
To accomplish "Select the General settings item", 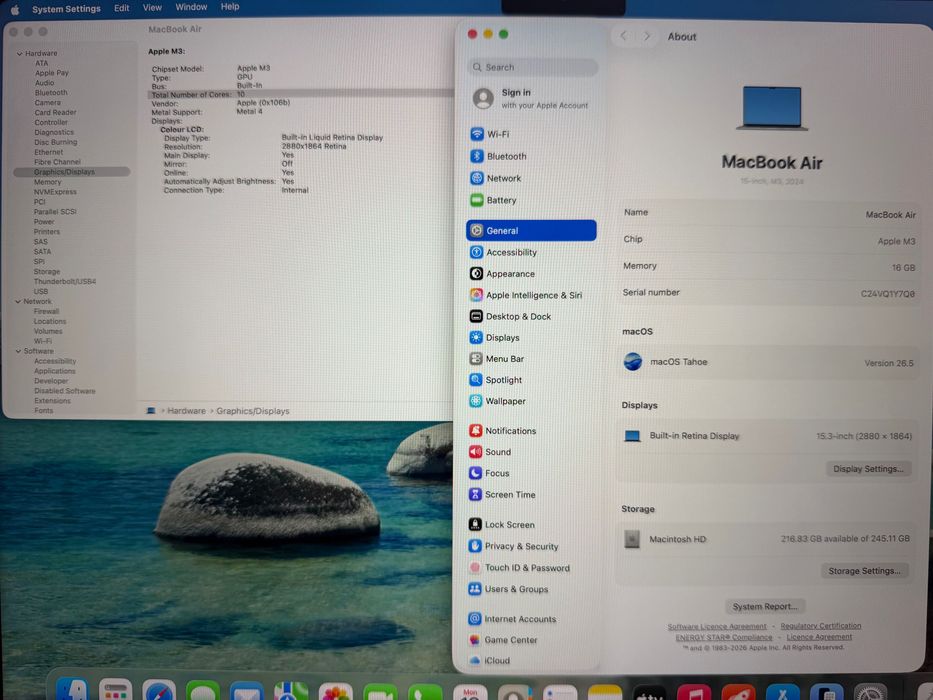I will pyautogui.click(x=531, y=231).
